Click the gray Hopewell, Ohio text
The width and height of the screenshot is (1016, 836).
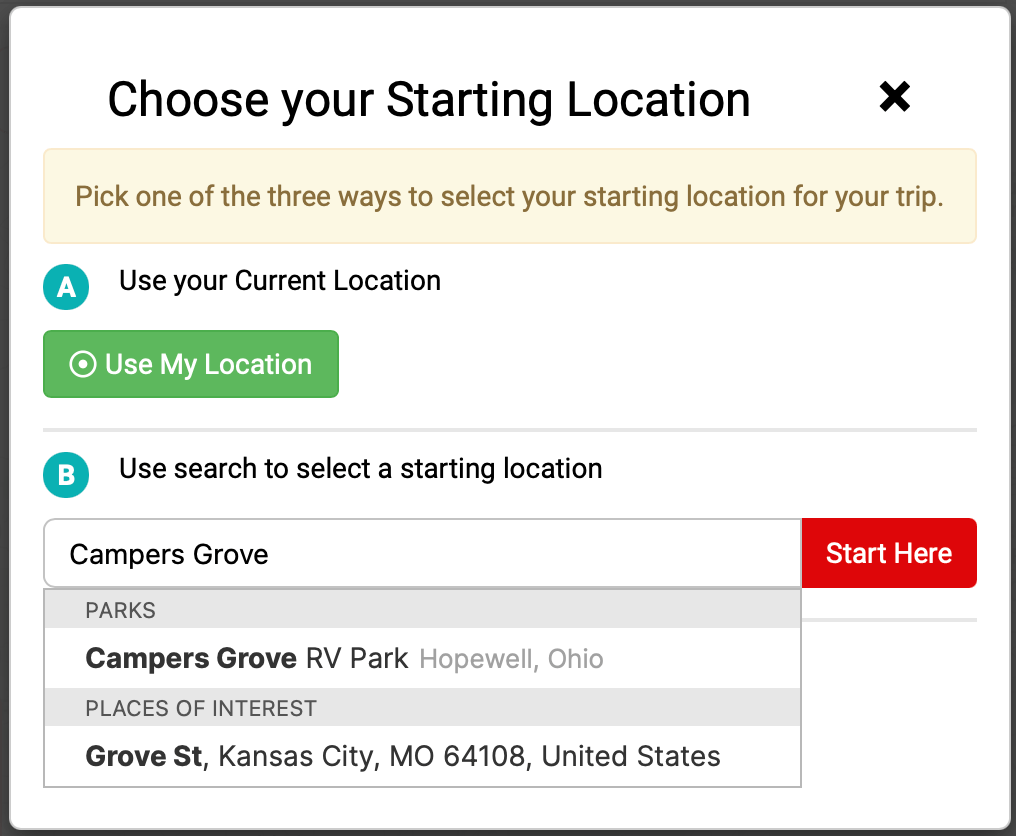pos(511,659)
